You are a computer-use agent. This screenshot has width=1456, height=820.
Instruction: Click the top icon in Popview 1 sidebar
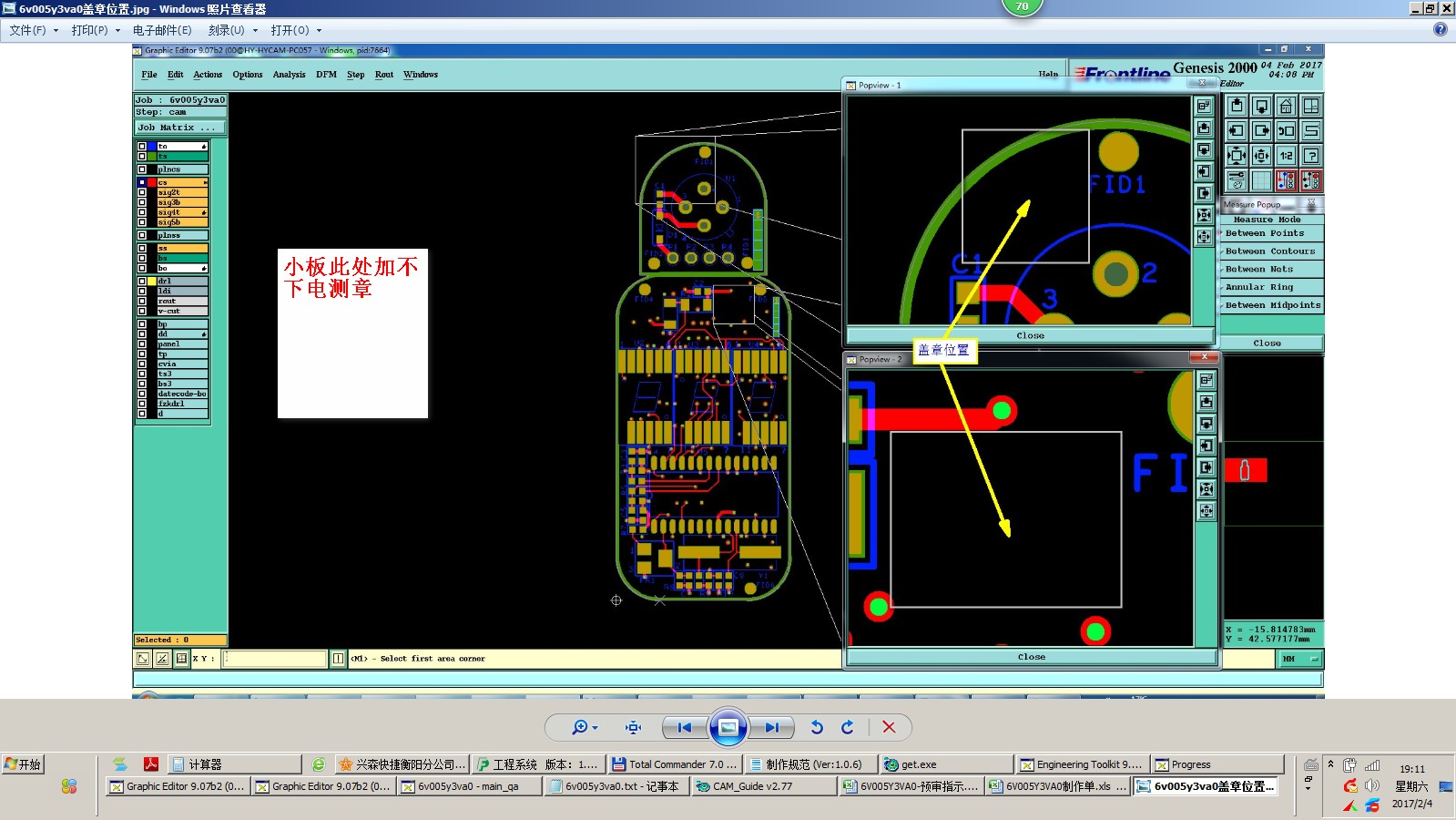(x=1204, y=107)
